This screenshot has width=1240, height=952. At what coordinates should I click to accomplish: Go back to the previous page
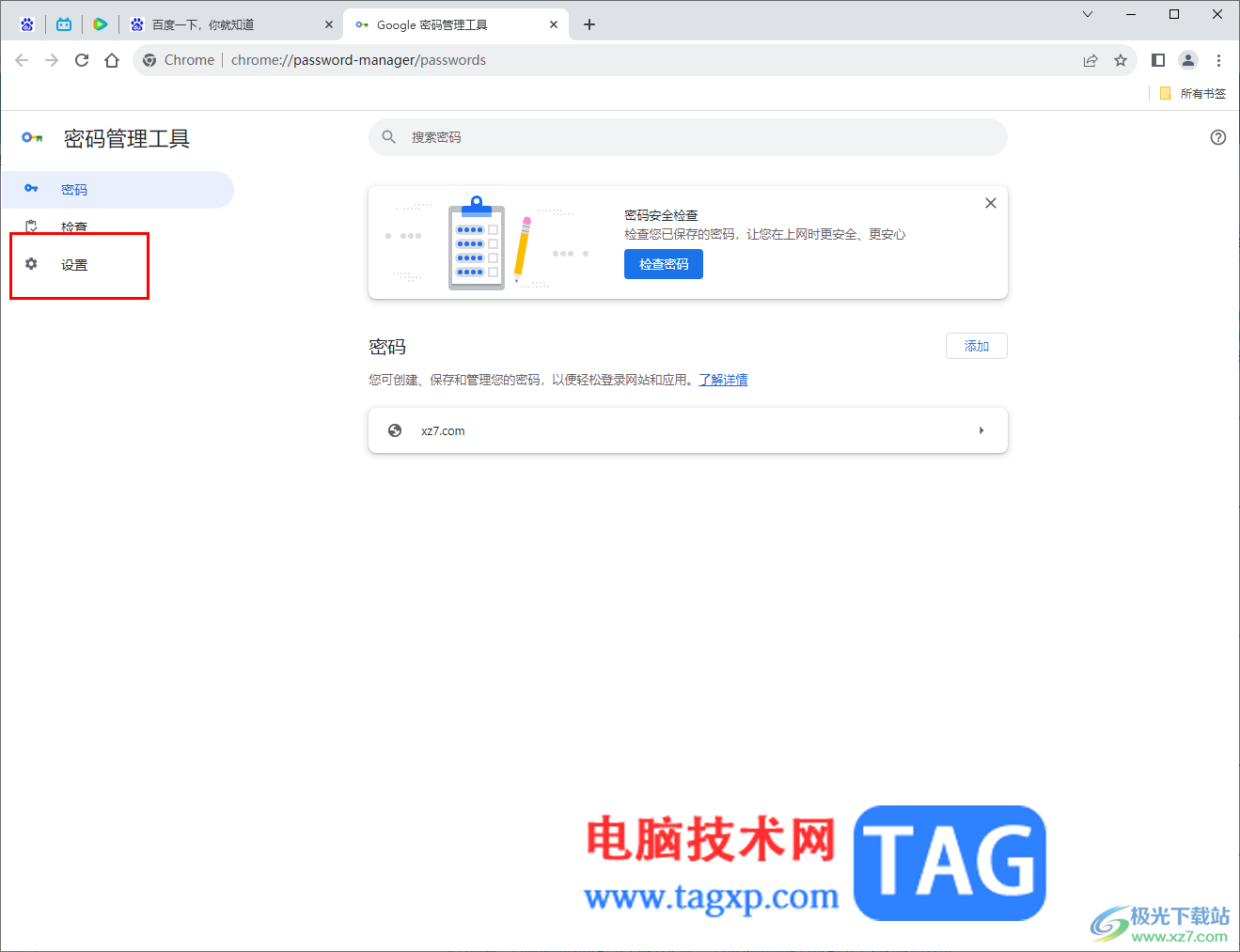click(22, 60)
